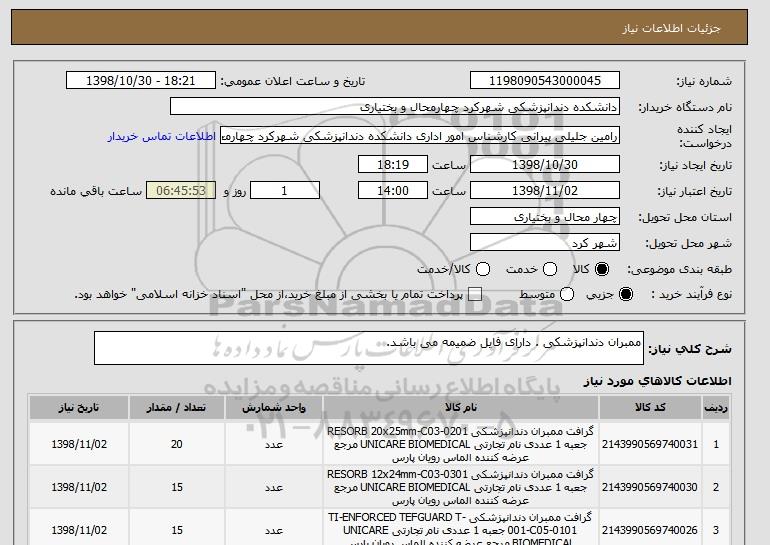Click the ردیف column header
The height and width of the screenshot is (545, 770).
[716, 408]
